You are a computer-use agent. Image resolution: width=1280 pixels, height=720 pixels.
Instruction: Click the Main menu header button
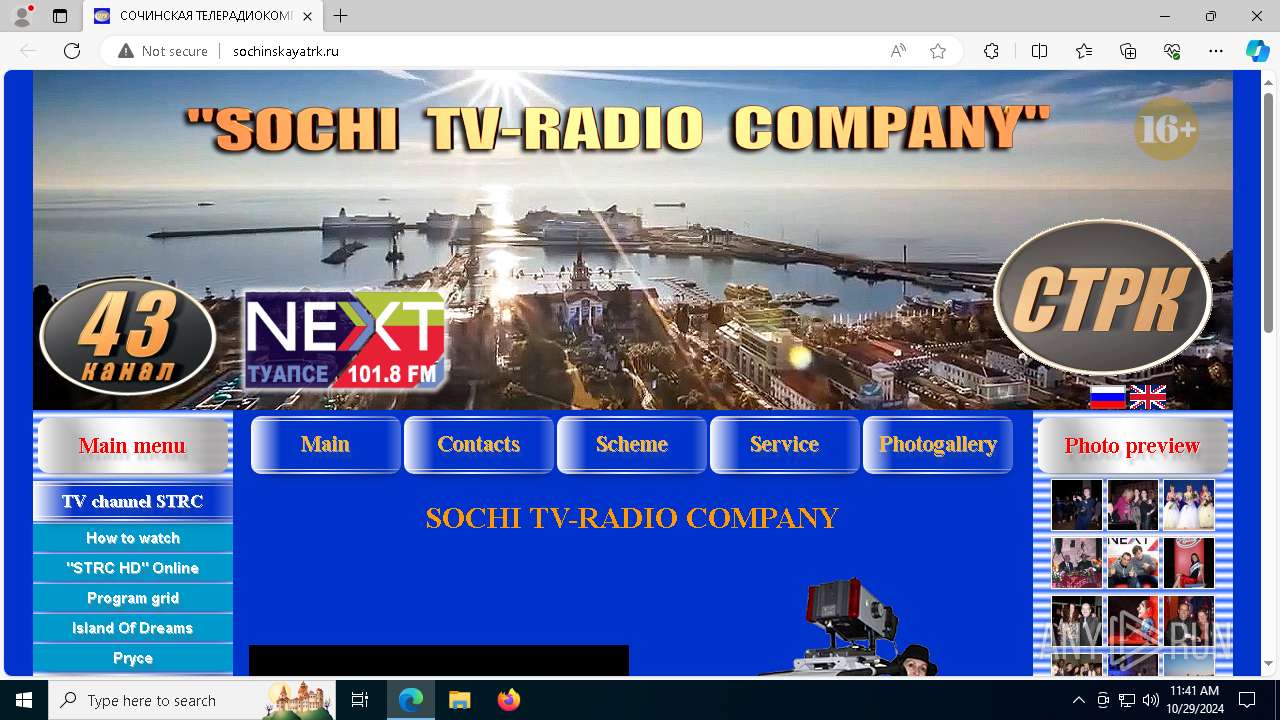tap(133, 446)
